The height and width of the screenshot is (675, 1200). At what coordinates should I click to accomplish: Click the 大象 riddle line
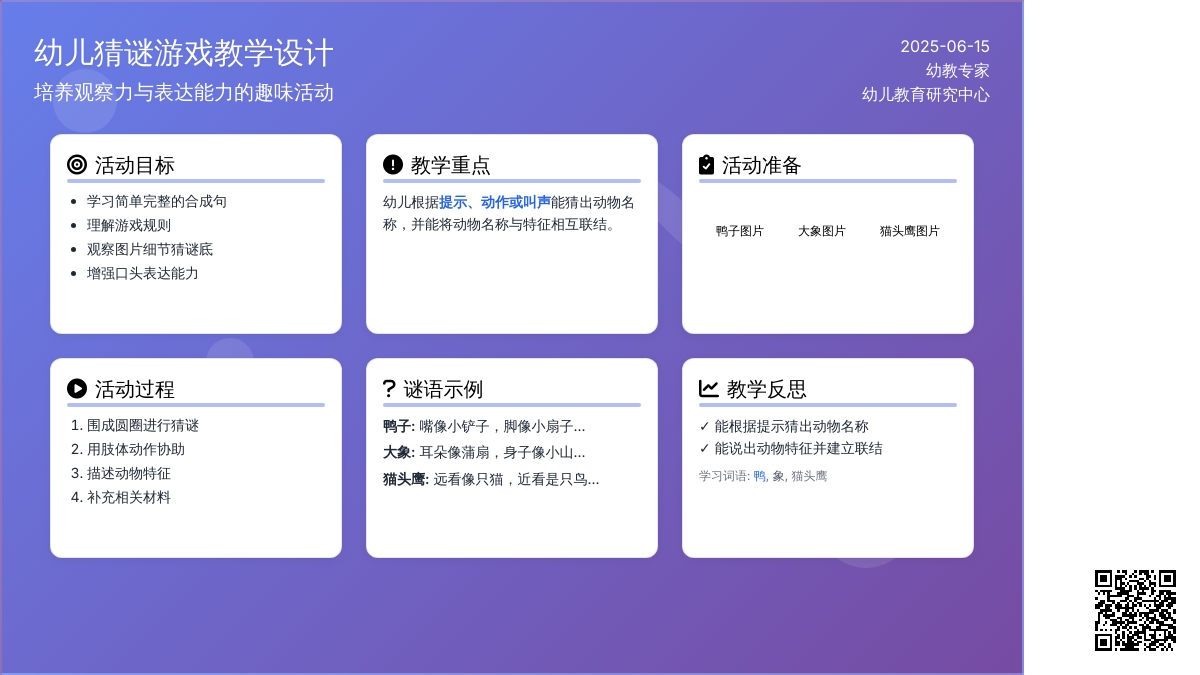pos(484,452)
